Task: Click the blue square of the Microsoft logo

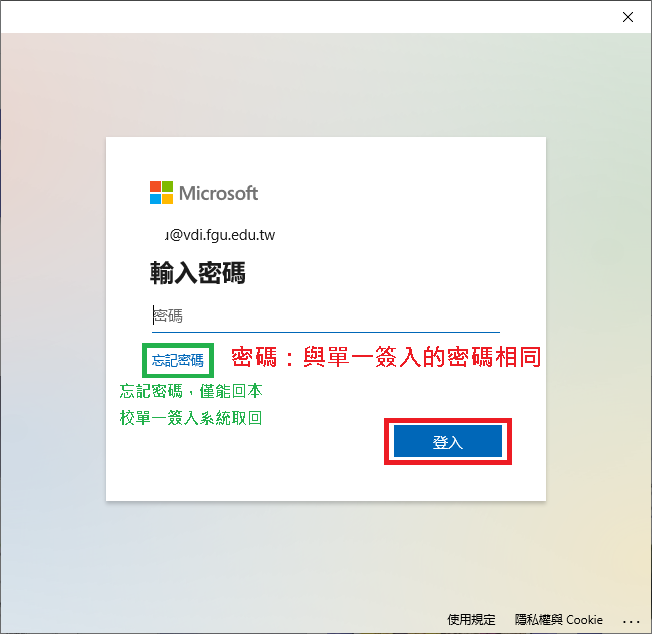Action: pyautogui.click(x=156, y=199)
